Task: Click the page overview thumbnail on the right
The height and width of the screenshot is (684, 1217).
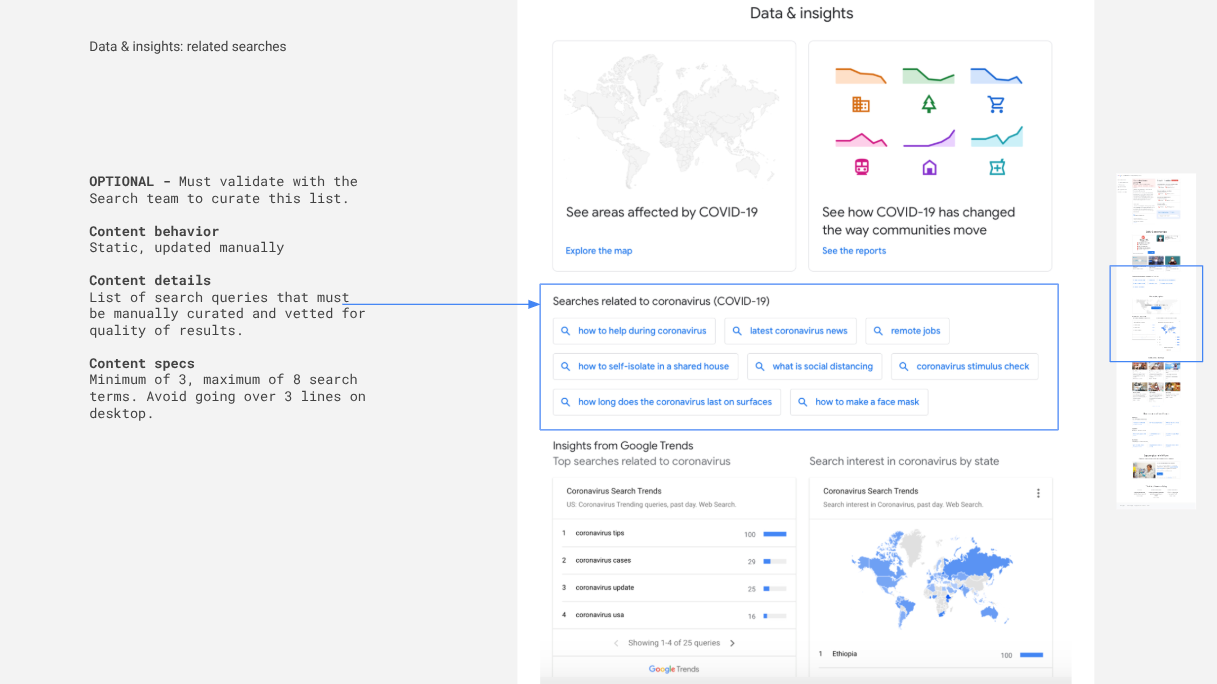Action: pyautogui.click(x=1156, y=341)
